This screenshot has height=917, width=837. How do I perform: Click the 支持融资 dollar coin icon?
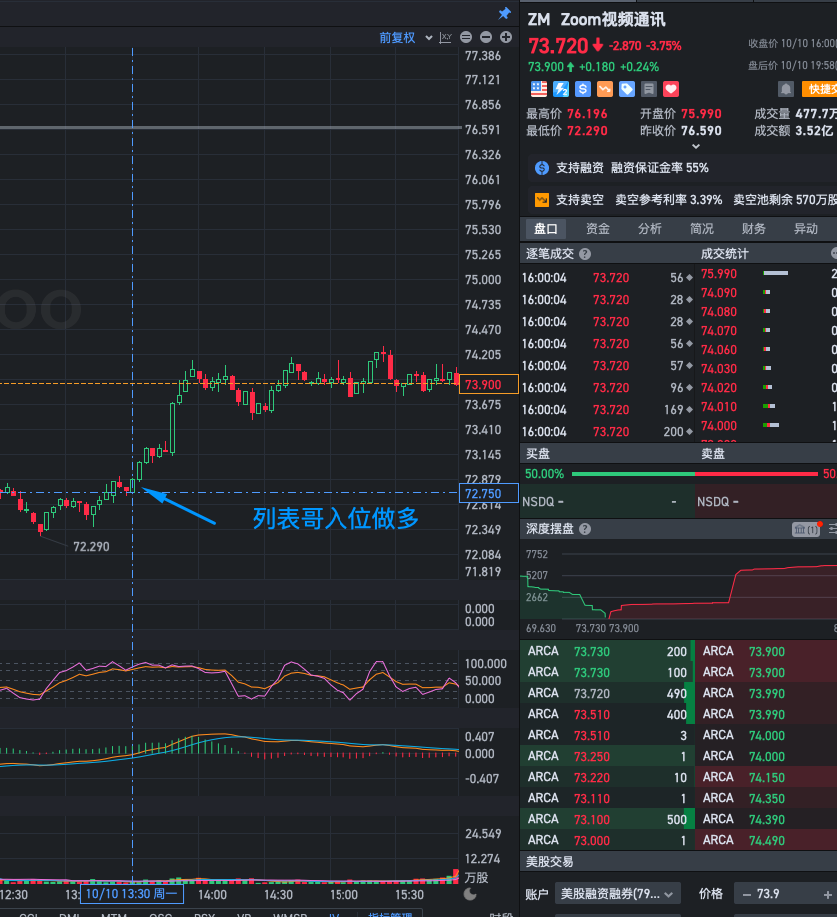pos(542,168)
